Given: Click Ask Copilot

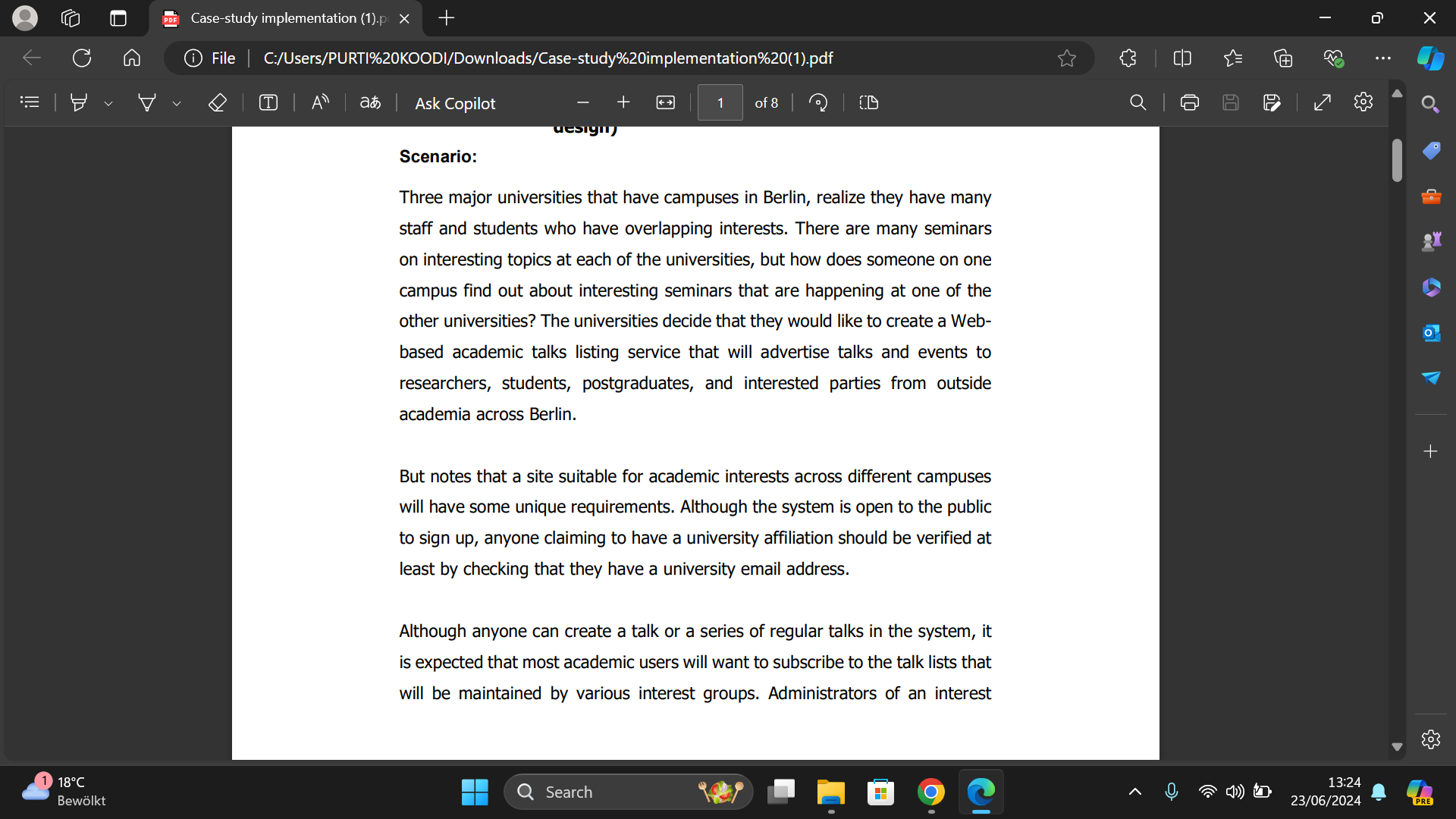Looking at the screenshot, I should point(454,103).
